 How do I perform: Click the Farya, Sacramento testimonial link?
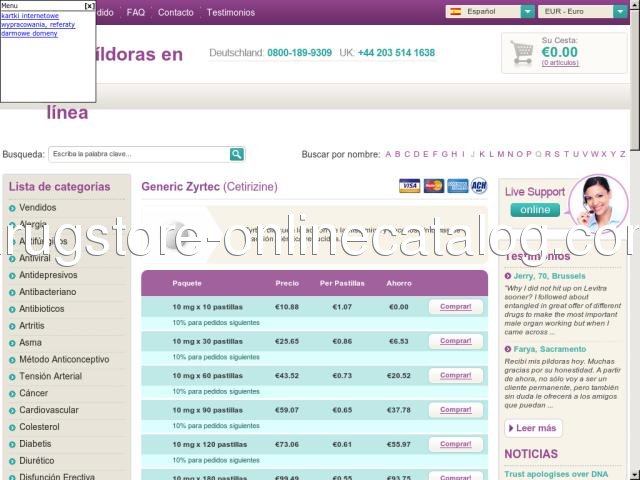pyautogui.click(x=550, y=349)
